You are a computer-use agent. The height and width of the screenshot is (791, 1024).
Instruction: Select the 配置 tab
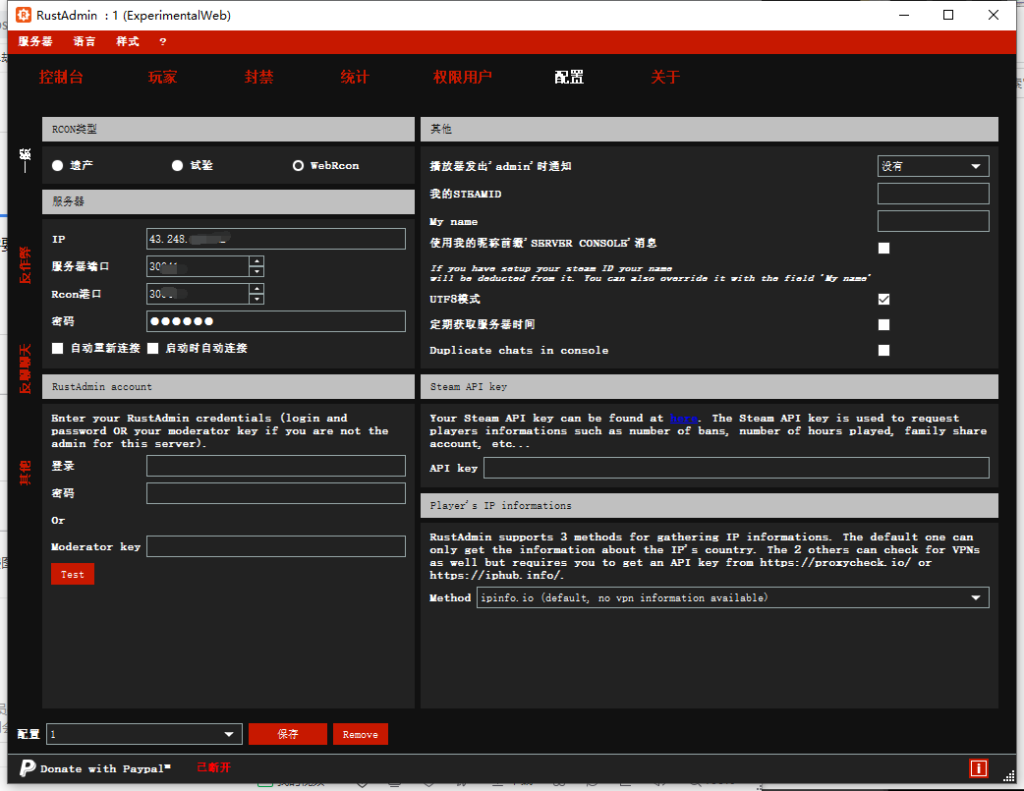click(x=569, y=77)
